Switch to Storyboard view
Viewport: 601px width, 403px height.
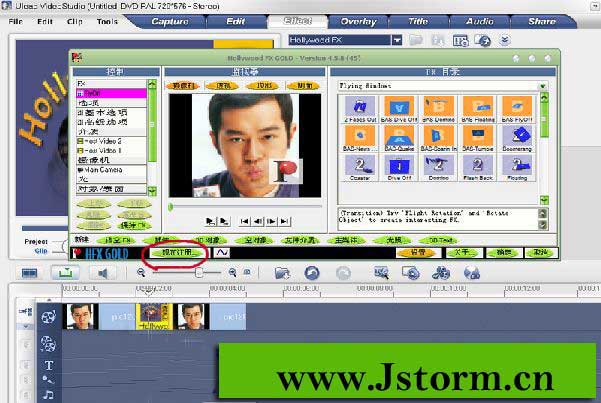point(30,273)
